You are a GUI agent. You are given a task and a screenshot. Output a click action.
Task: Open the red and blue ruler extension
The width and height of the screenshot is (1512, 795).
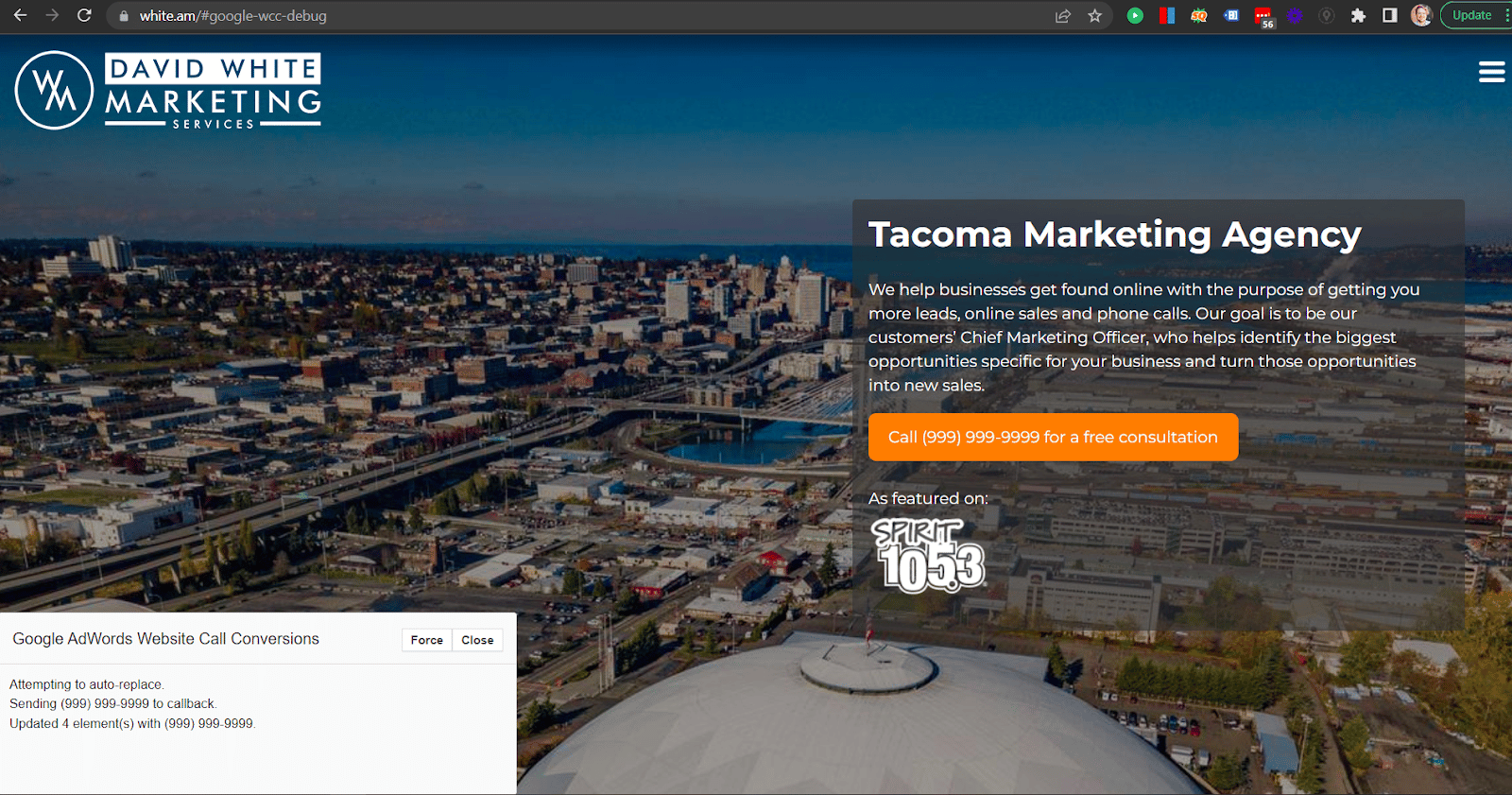pos(1167,15)
